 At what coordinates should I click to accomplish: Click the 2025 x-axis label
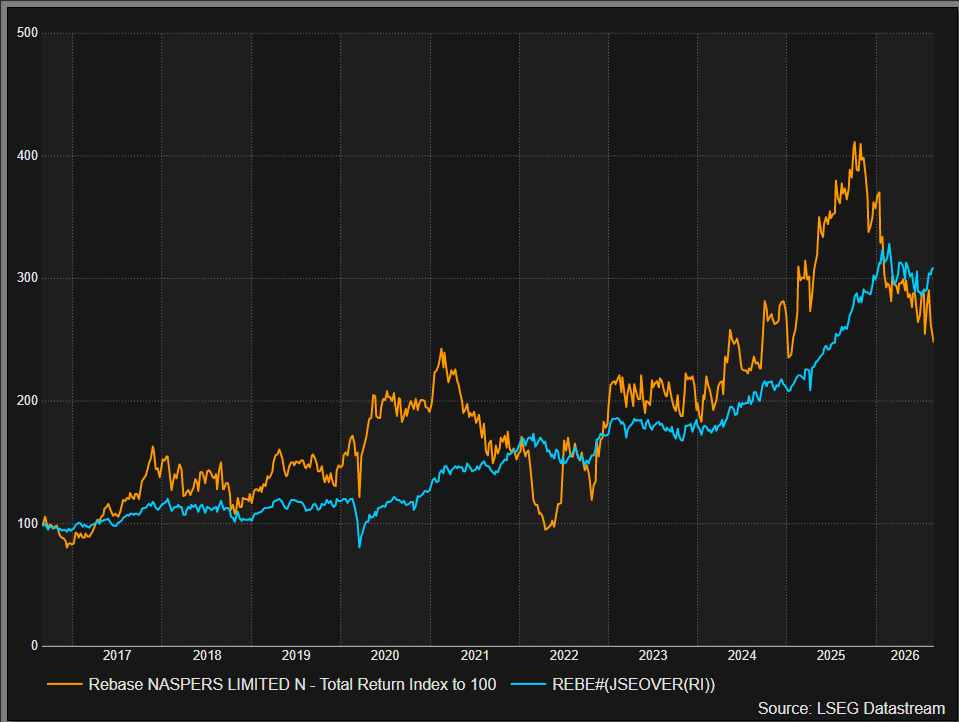pos(831,655)
